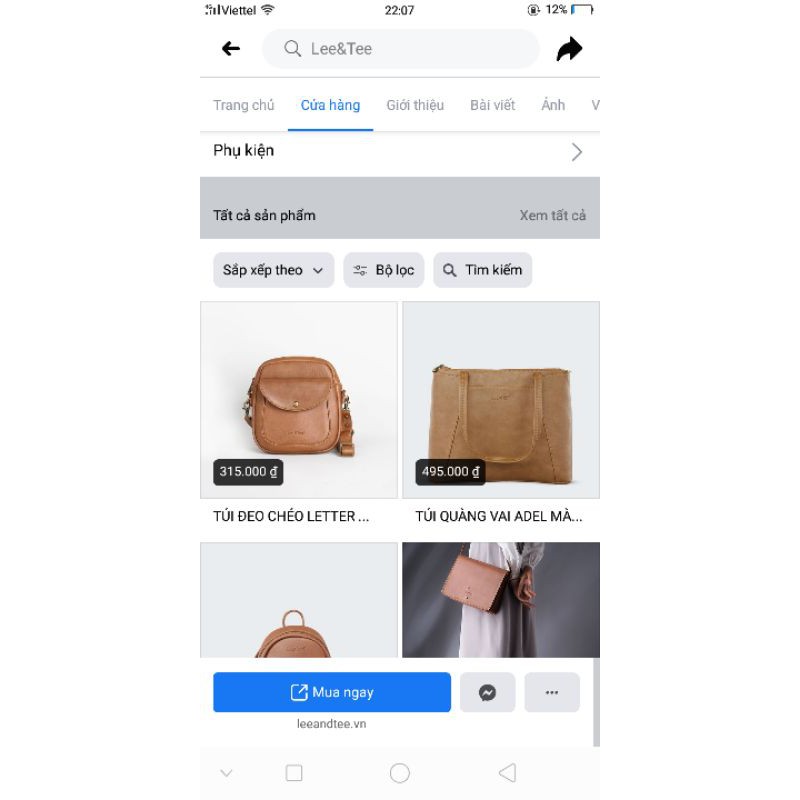Tap the share arrow icon
This screenshot has height=800, width=800.
point(569,49)
